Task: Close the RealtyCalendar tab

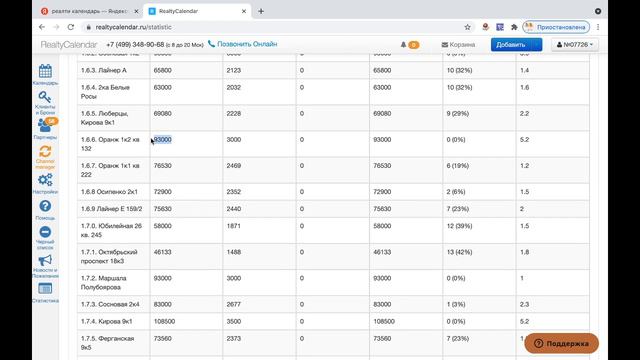Action: [x=244, y=11]
